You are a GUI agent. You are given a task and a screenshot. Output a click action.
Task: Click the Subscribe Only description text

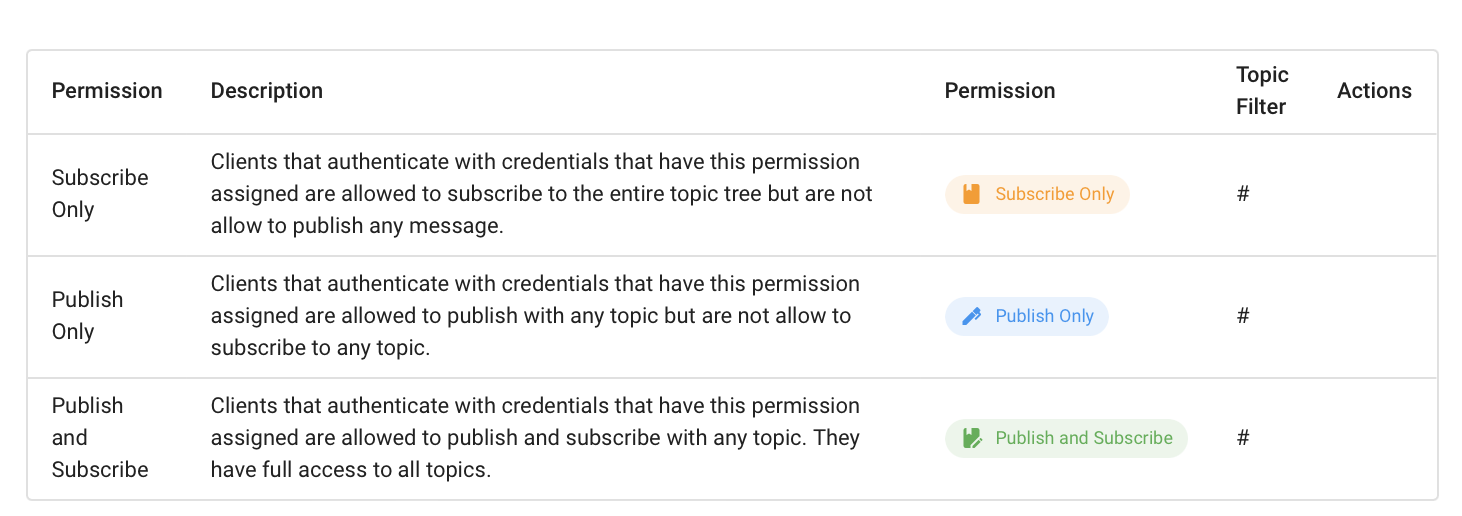point(542,194)
